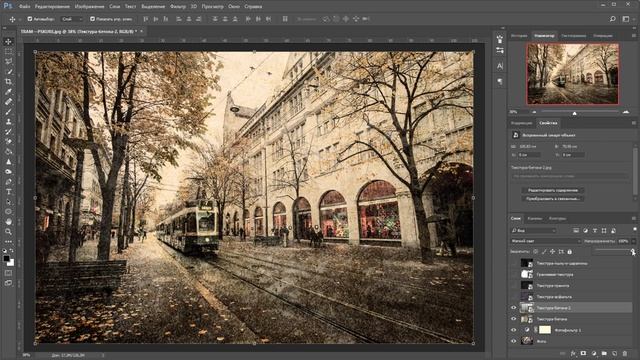The height and width of the screenshot is (360, 640).
Task: Select the Brush tool
Action: coord(8,111)
